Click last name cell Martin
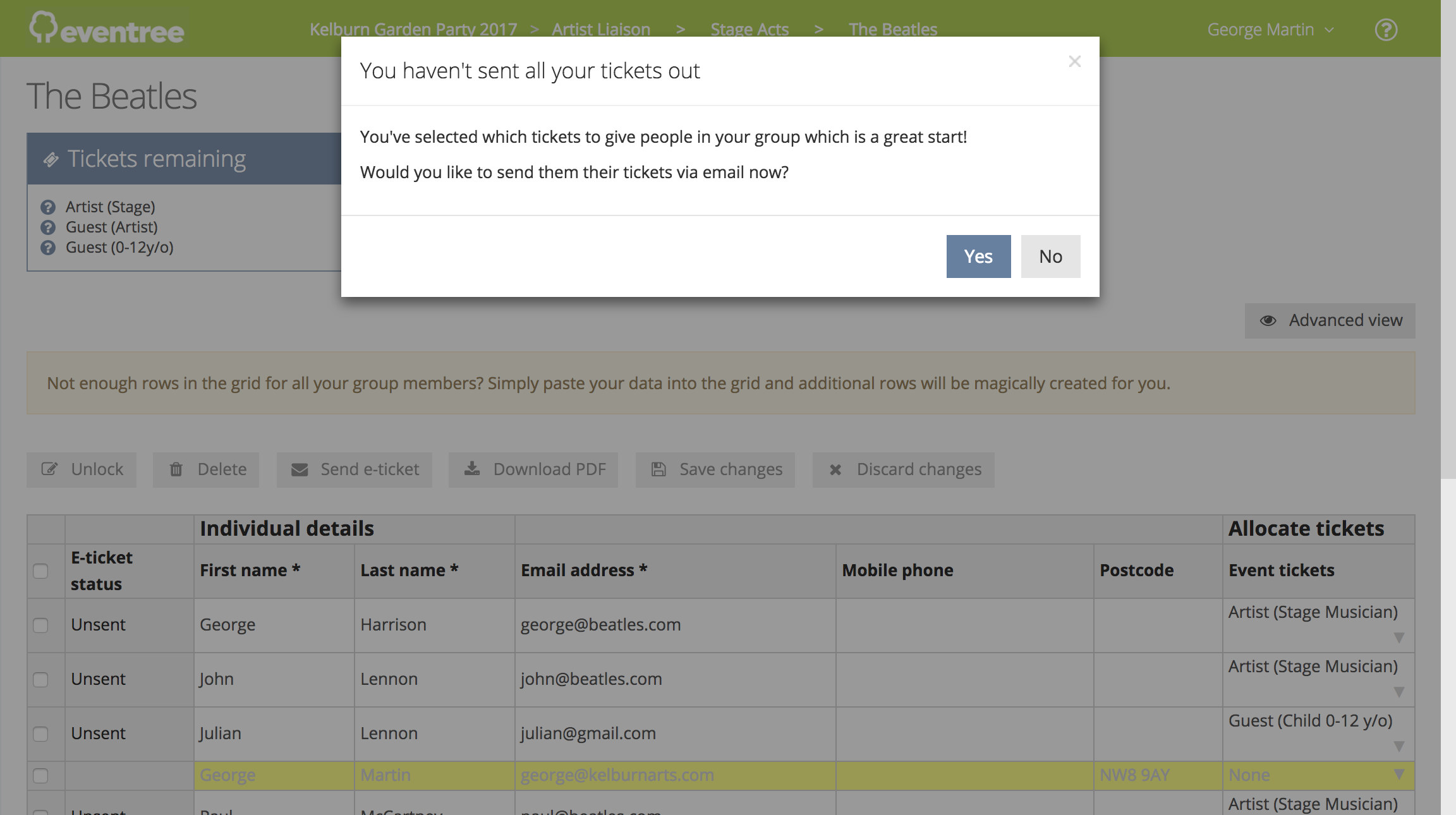 (x=435, y=776)
